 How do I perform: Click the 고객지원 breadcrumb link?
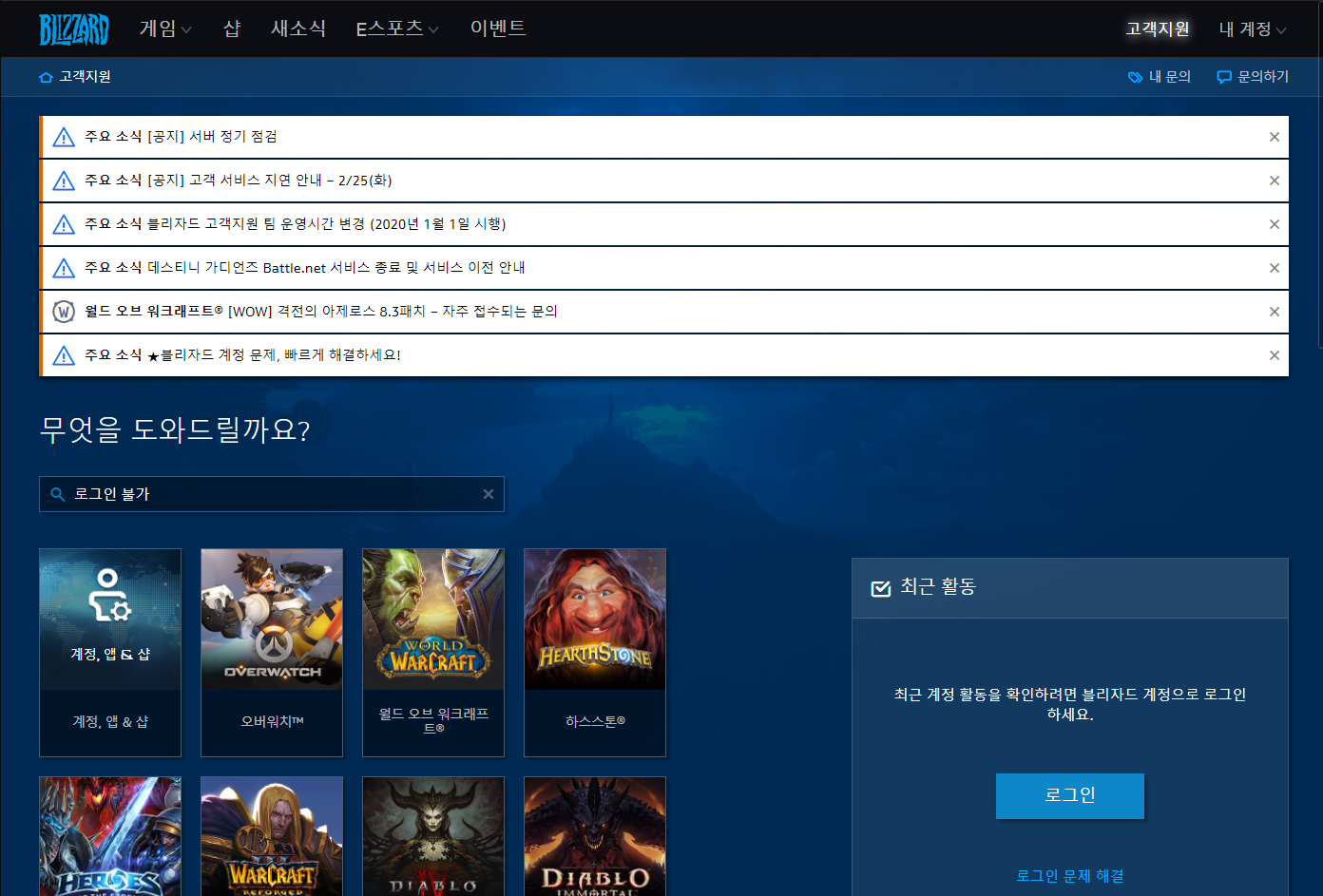tap(86, 77)
